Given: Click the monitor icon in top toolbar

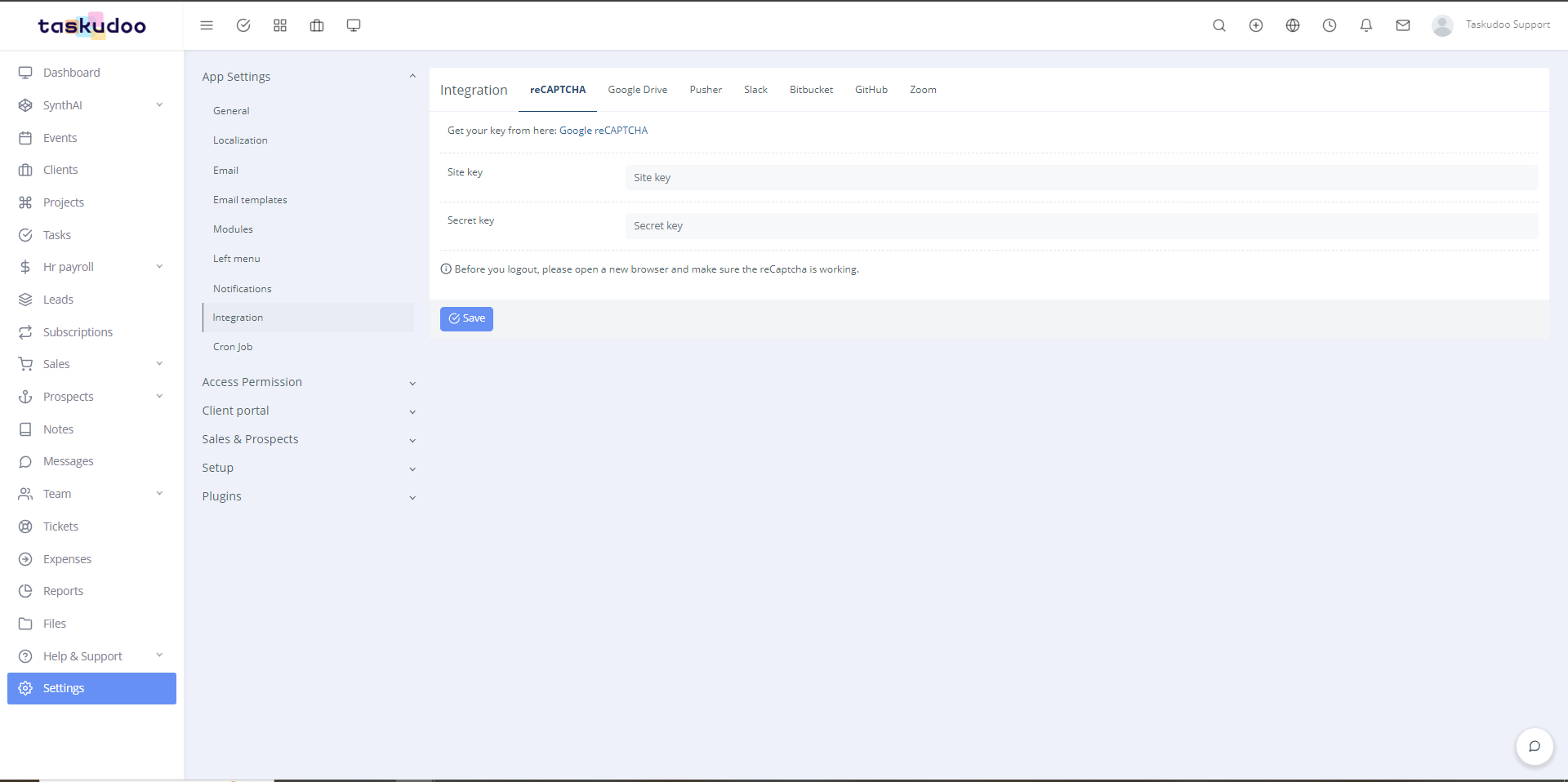Looking at the screenshot, I should (354, 25).
